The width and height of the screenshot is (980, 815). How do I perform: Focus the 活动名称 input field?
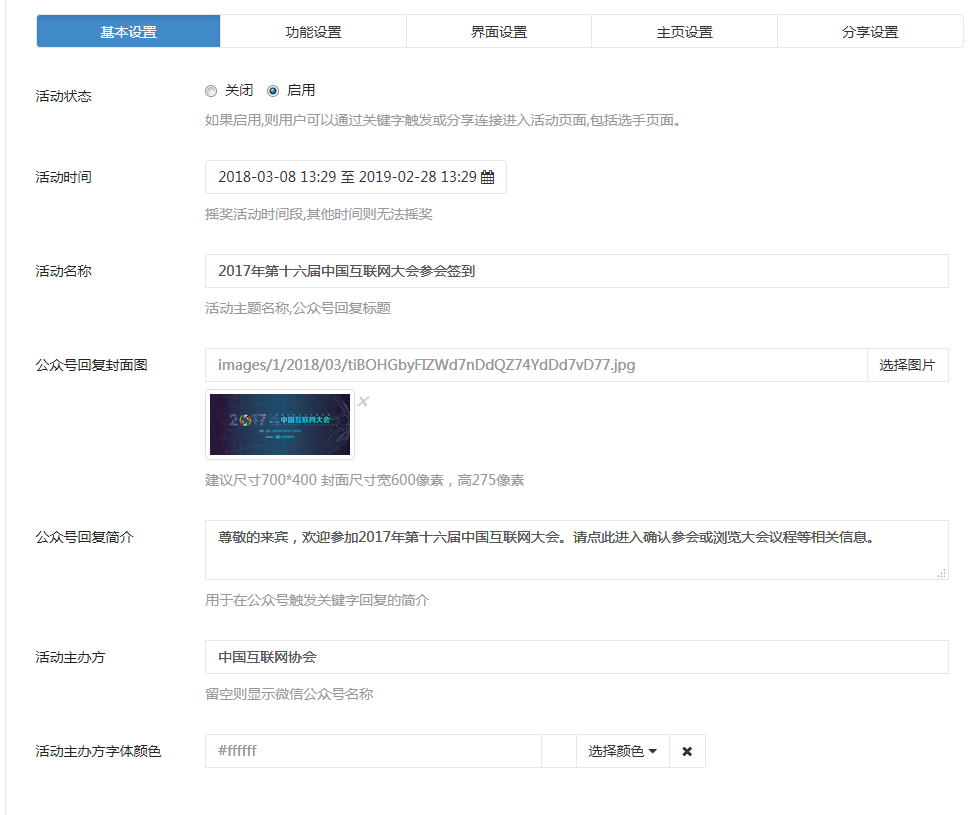576,271
